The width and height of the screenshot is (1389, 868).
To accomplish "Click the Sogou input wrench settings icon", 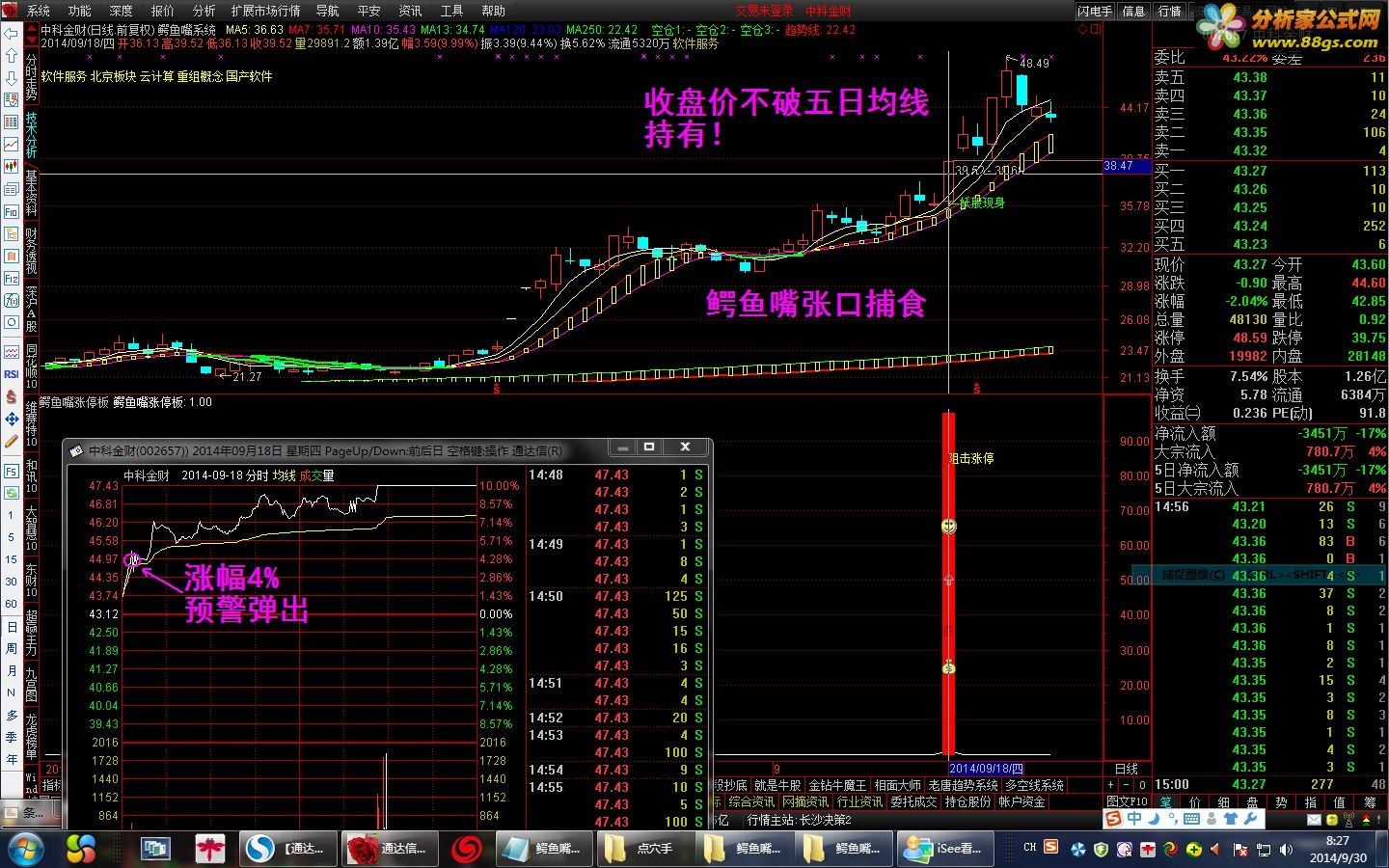I will point(1251,819).
